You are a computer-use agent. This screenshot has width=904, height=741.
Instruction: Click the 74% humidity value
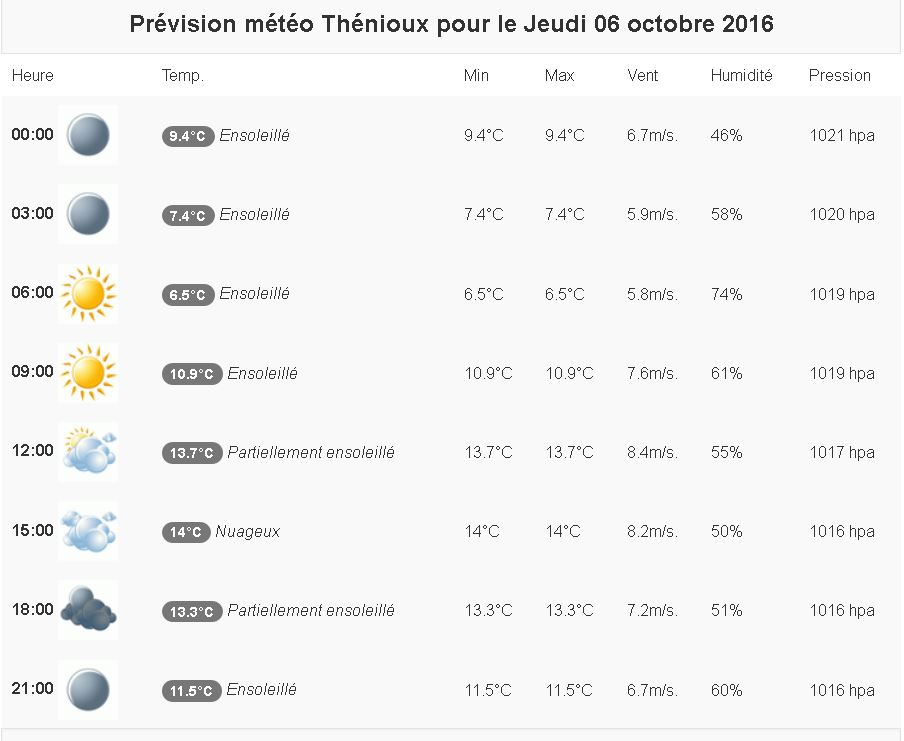pyautogui.click(x=726, y=294)
